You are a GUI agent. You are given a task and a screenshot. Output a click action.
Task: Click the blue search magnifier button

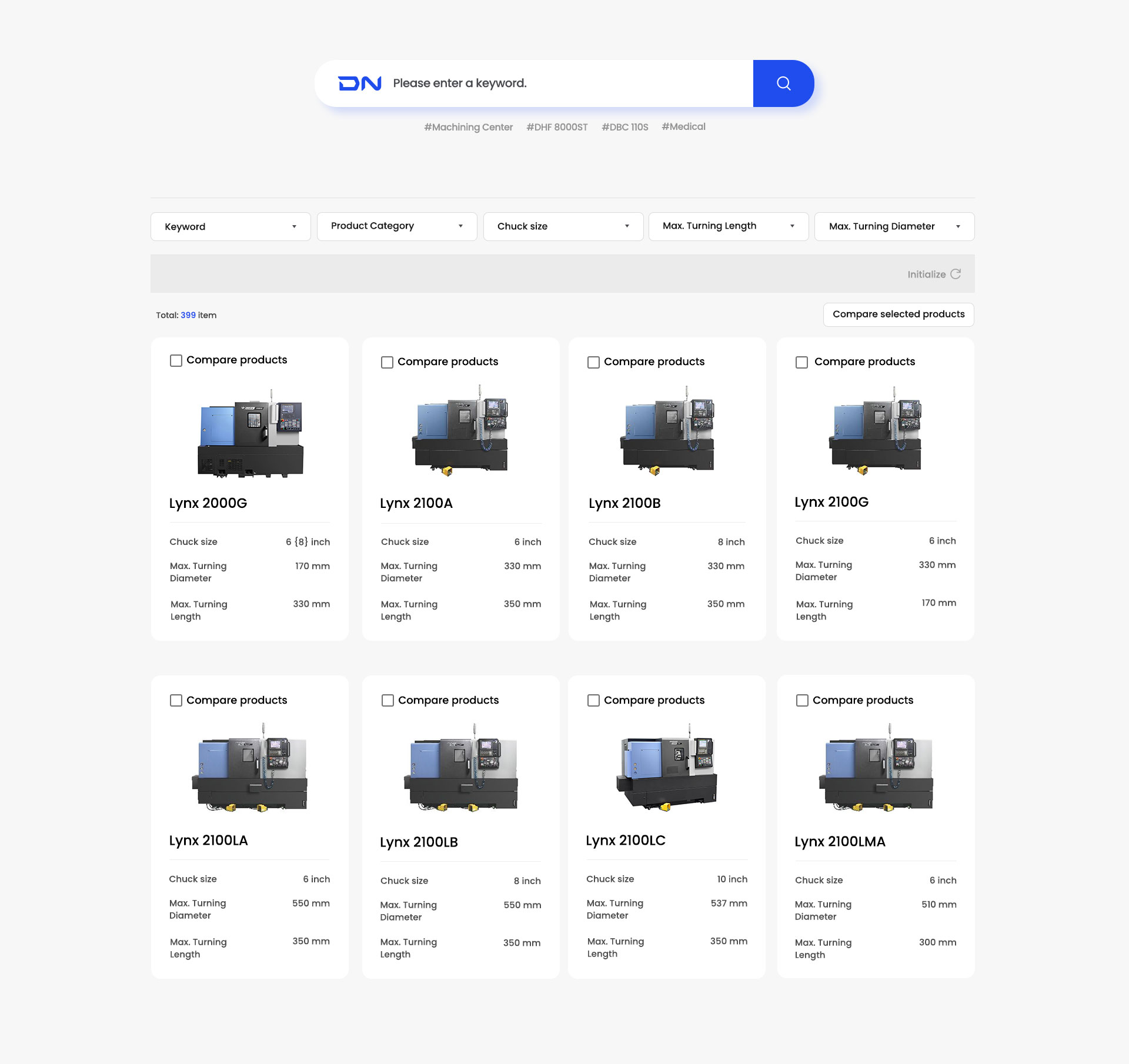pos(783,83)
